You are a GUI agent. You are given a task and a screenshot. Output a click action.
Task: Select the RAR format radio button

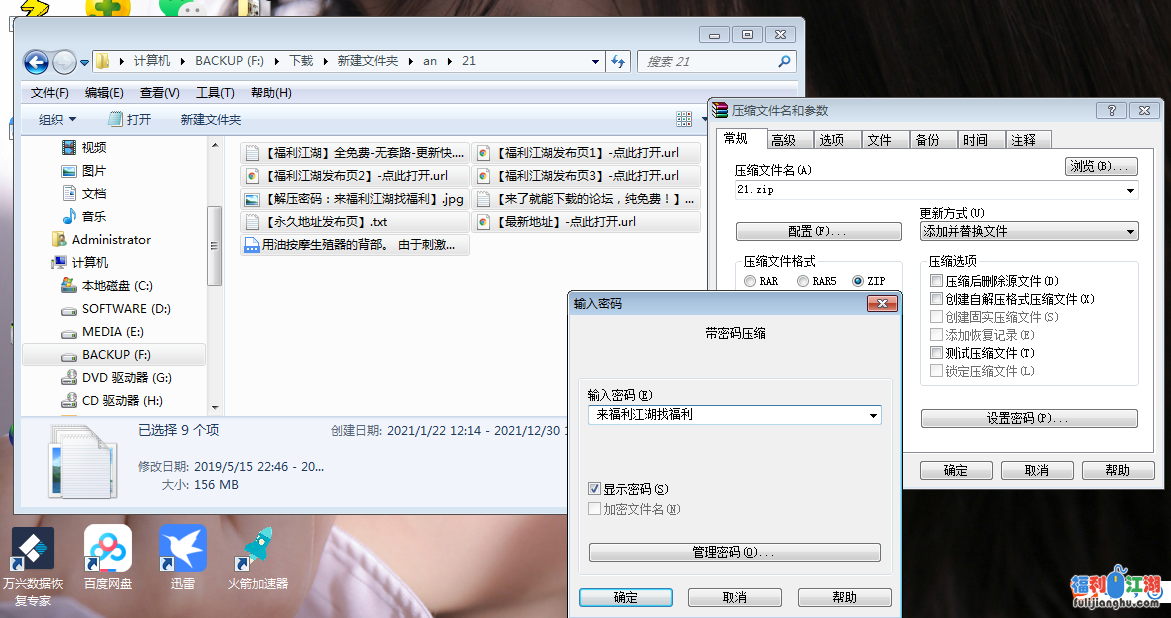coord(750,282)
